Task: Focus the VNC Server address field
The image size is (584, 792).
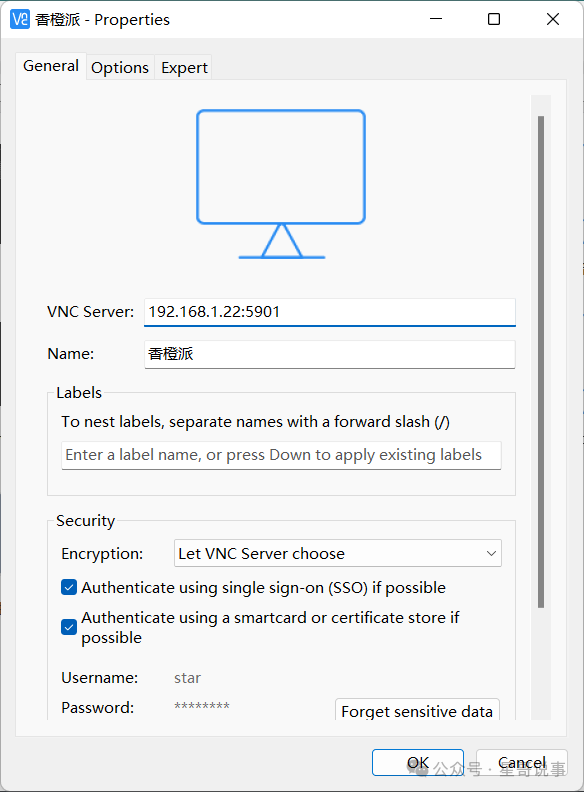Action: point(330,312)
